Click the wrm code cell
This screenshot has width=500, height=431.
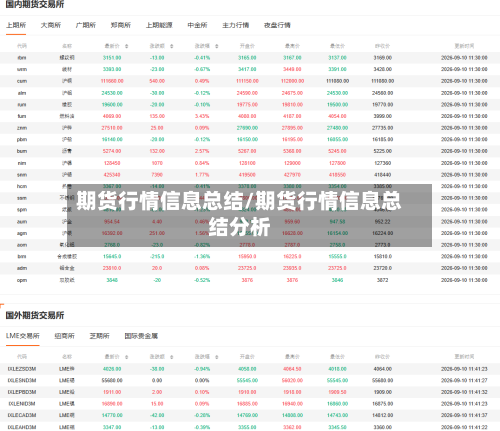coord(22,69)
